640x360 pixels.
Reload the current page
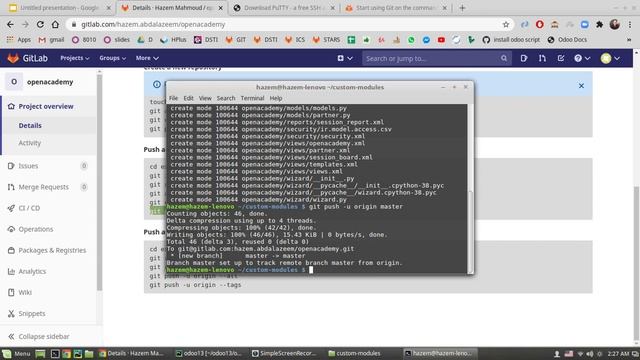[x=40, y=24]
